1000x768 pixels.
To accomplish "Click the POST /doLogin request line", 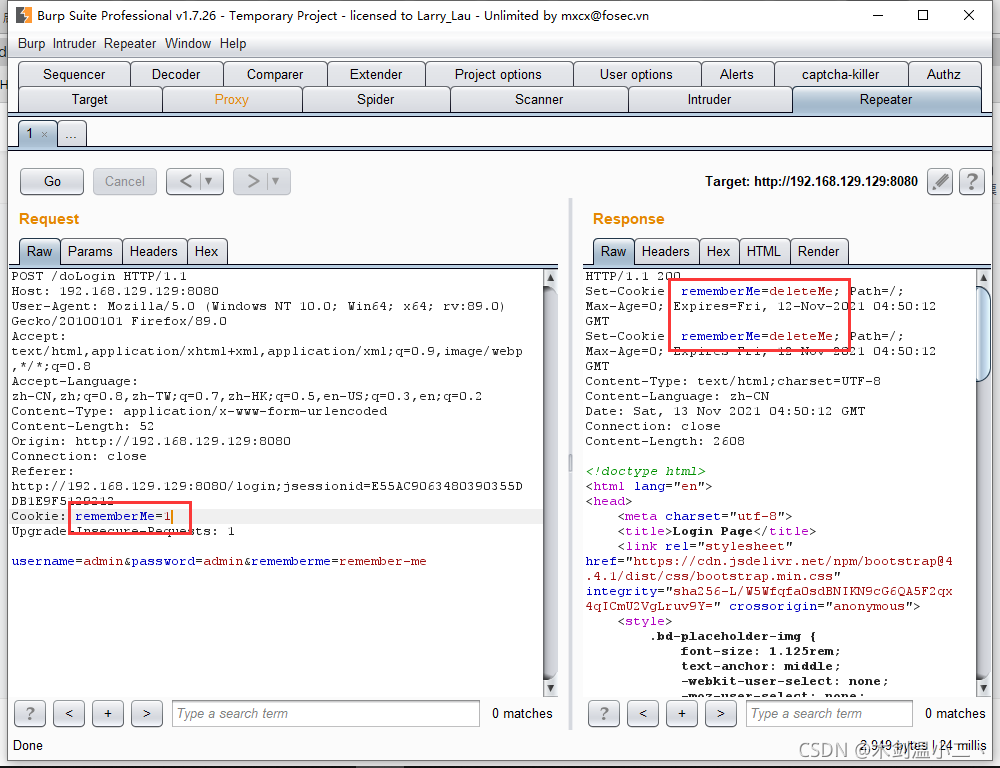I will [x=99, y=276].
